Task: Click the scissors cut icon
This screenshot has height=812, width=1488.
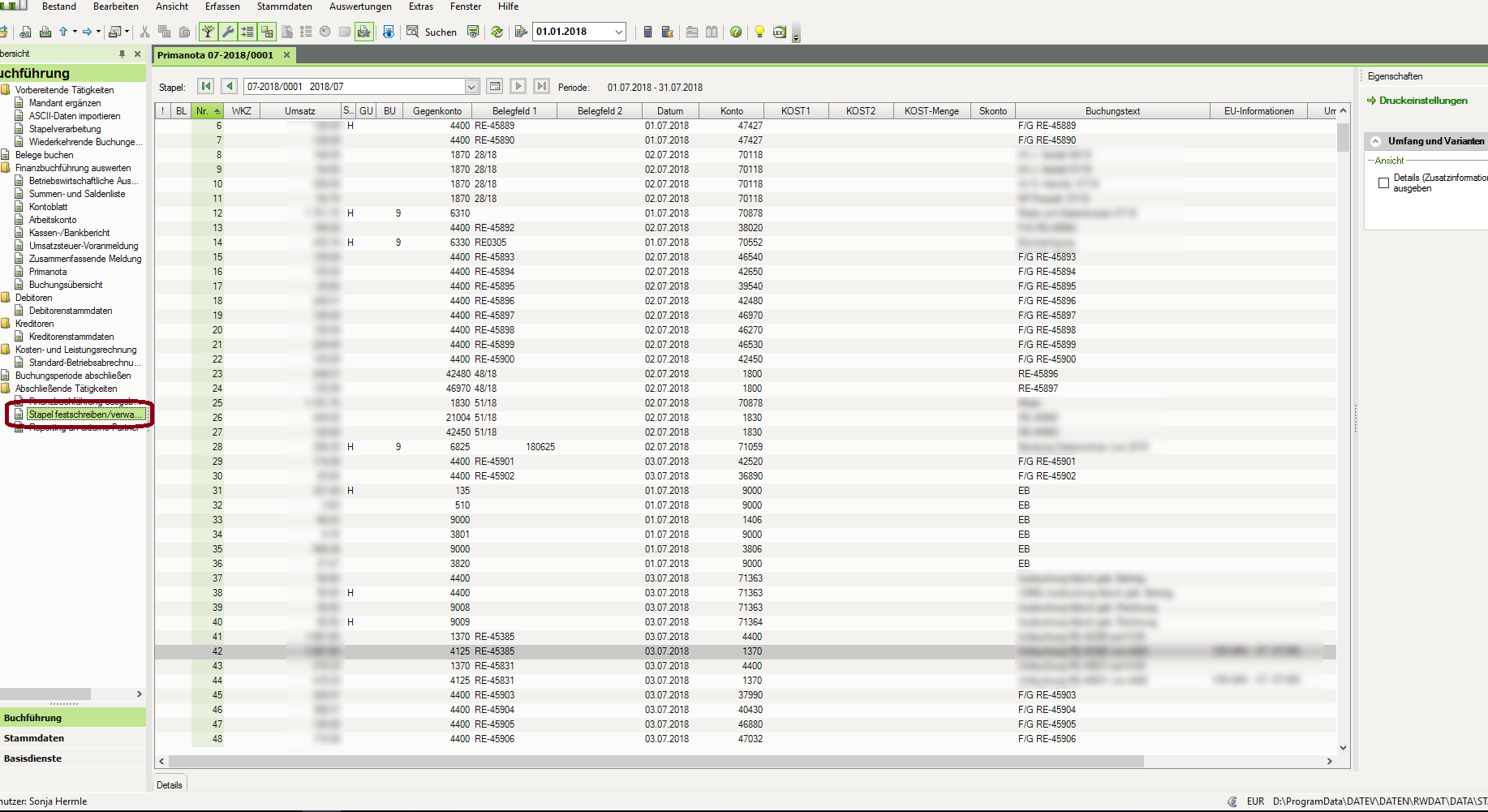Action: (x=144, y=32)
